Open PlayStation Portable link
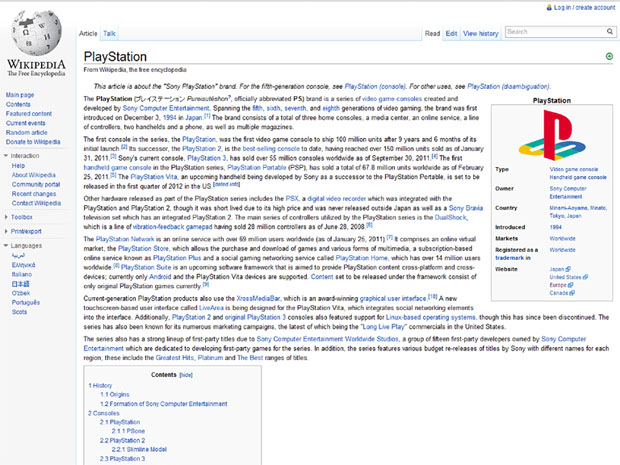Image resolution: width=620 pixels, height=465 pixels. tap(257, 167)
